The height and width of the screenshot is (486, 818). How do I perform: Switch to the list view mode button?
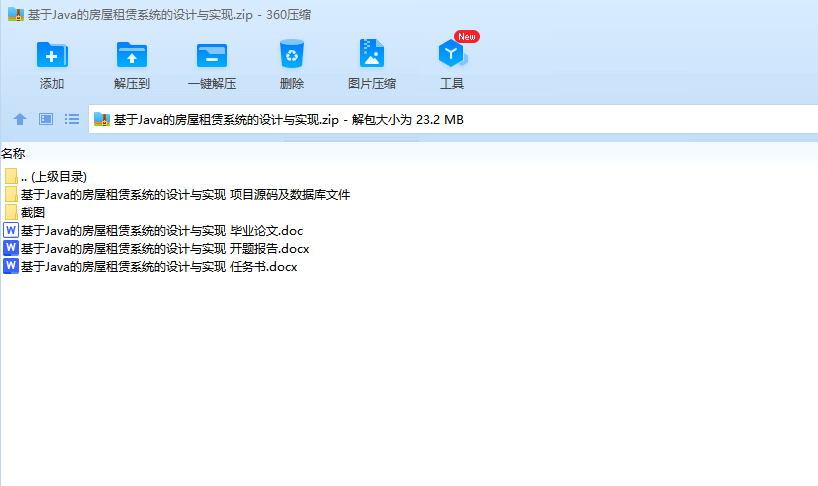tap(72, 119)
